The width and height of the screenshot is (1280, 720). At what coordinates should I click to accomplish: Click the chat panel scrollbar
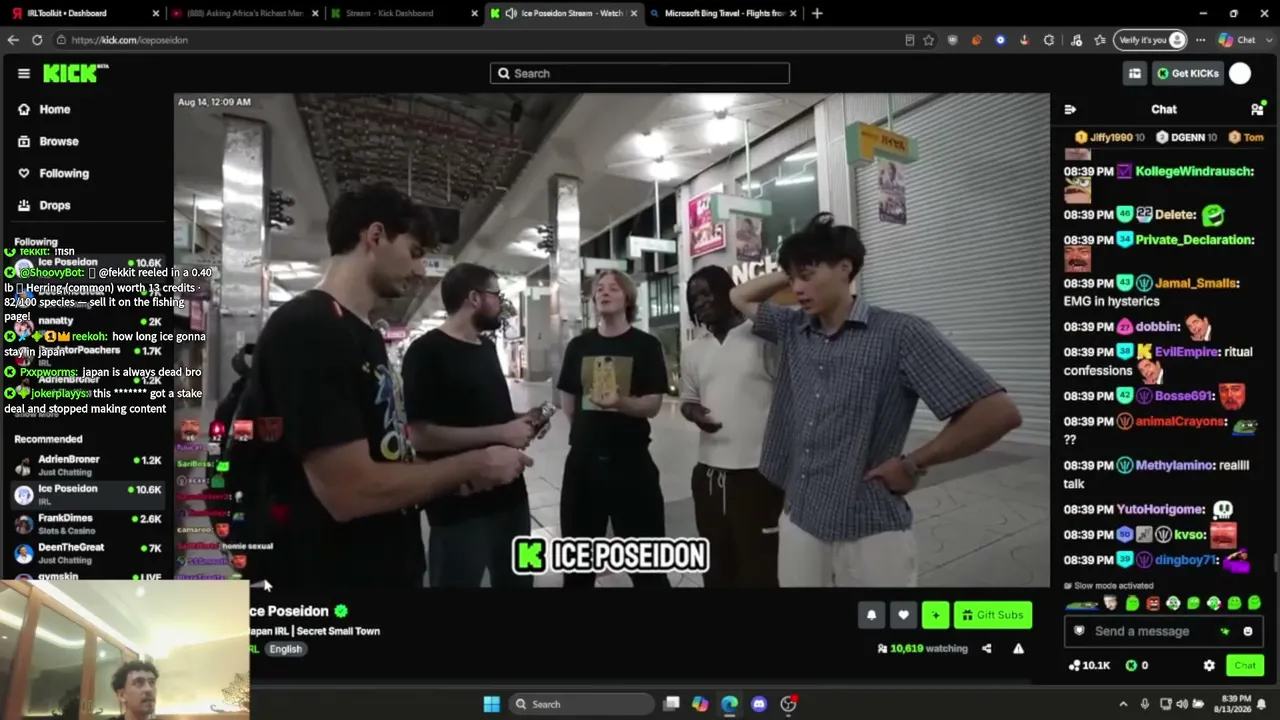tap(1275, 563)
